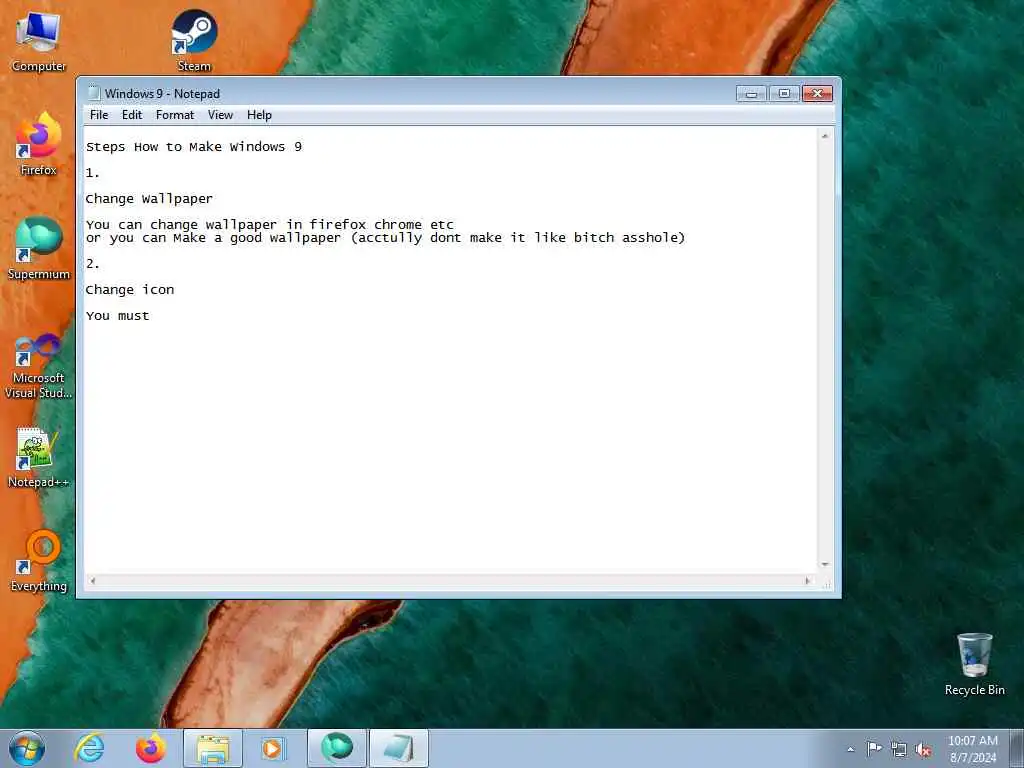Select the Firefox desktop shortcut
Viewport: 1024px width, 768px height.
point(39,144)
